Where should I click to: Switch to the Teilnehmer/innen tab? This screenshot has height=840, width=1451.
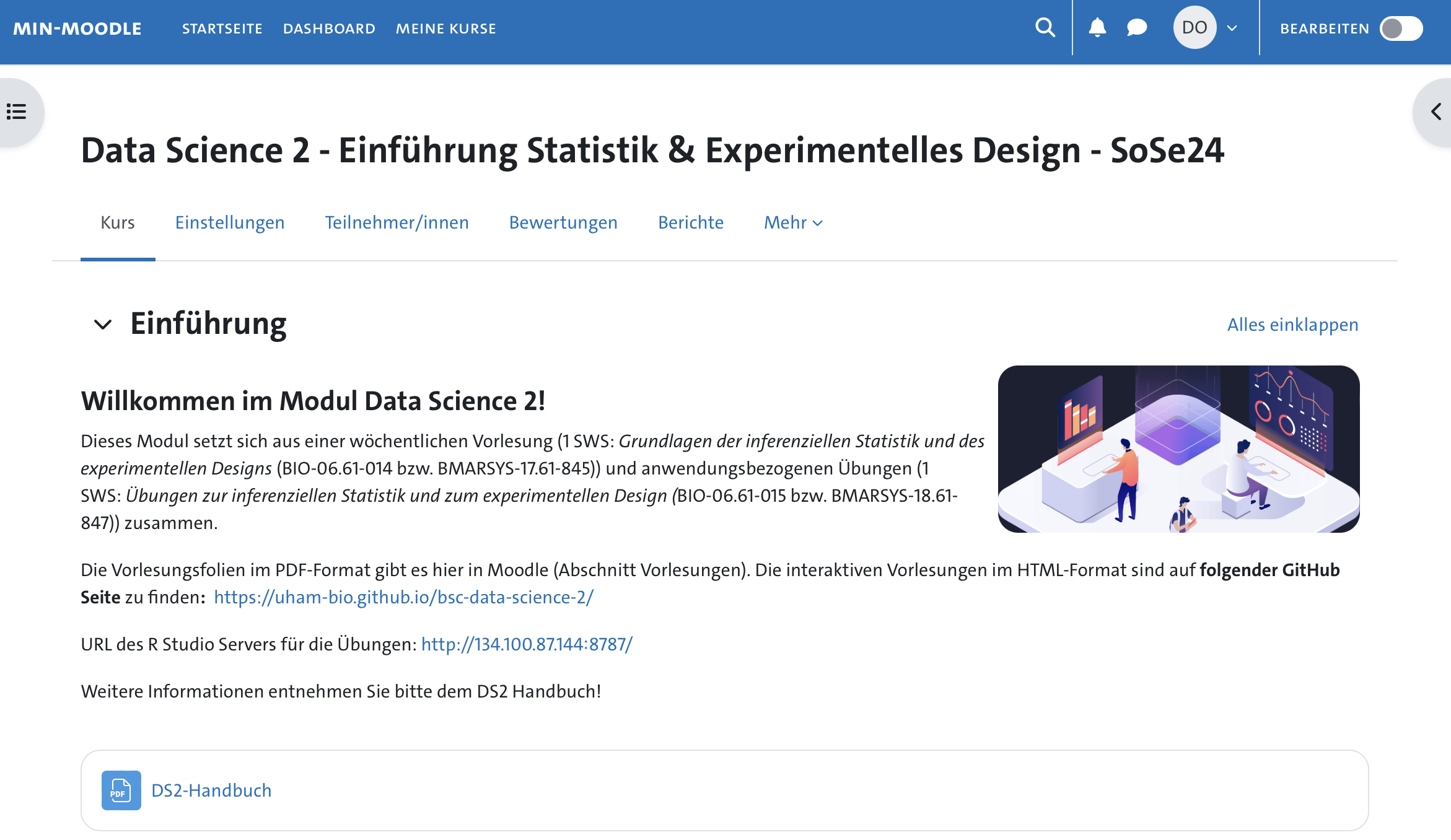(397, 222)
